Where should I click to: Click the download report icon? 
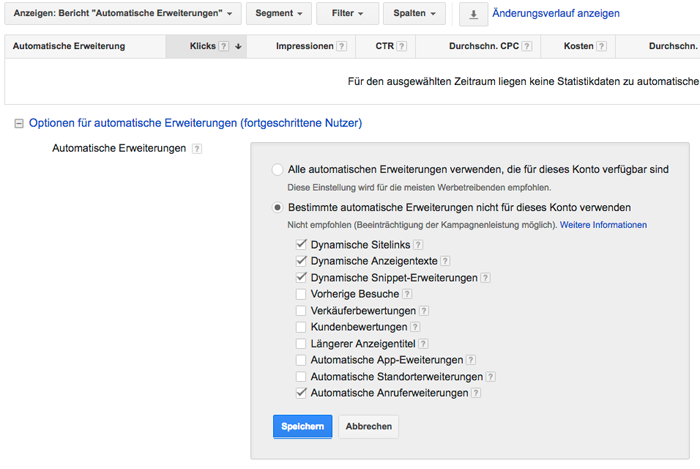pos(473,14)
